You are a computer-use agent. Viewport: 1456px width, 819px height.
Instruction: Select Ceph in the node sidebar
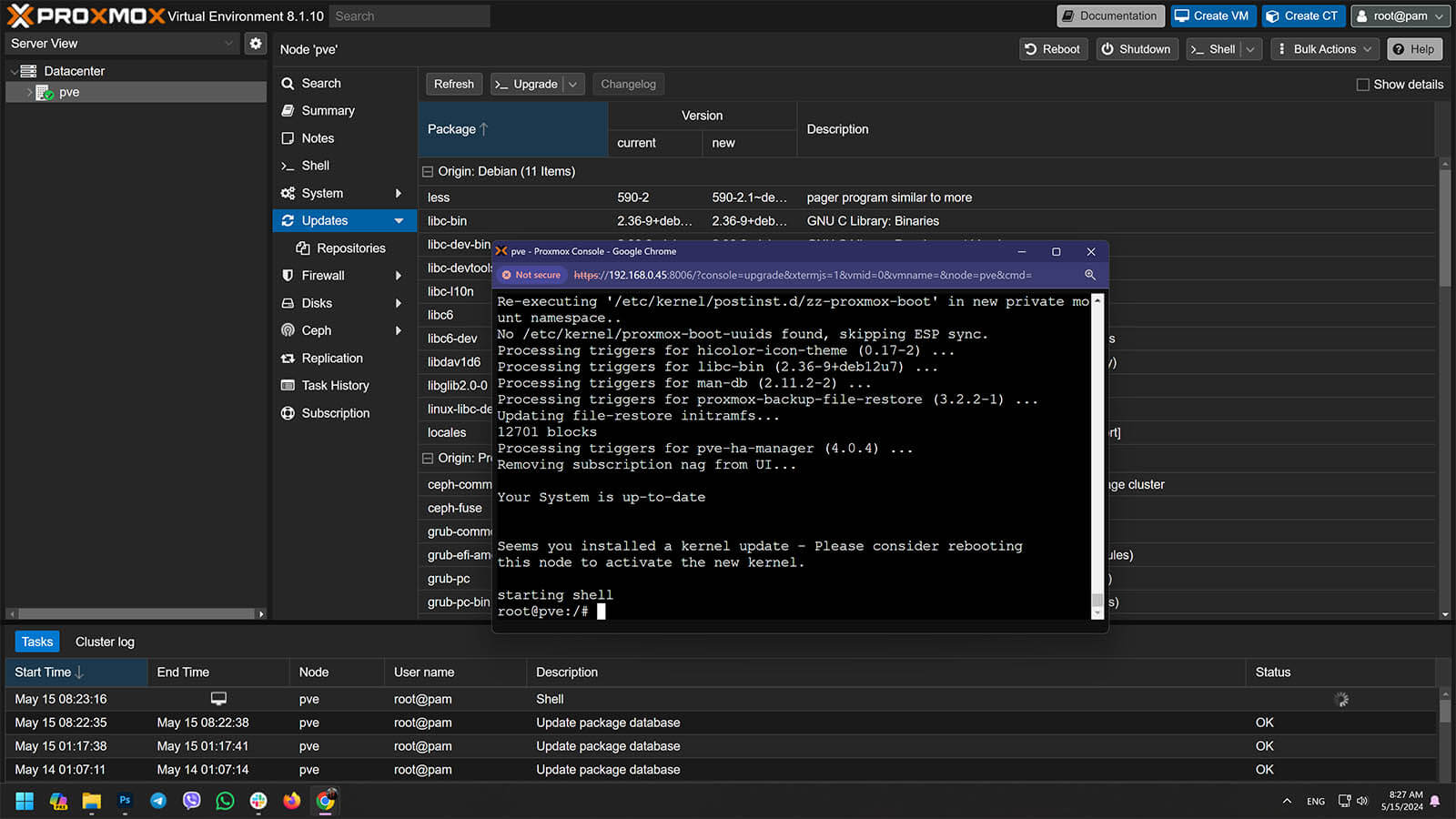[315, 330]
